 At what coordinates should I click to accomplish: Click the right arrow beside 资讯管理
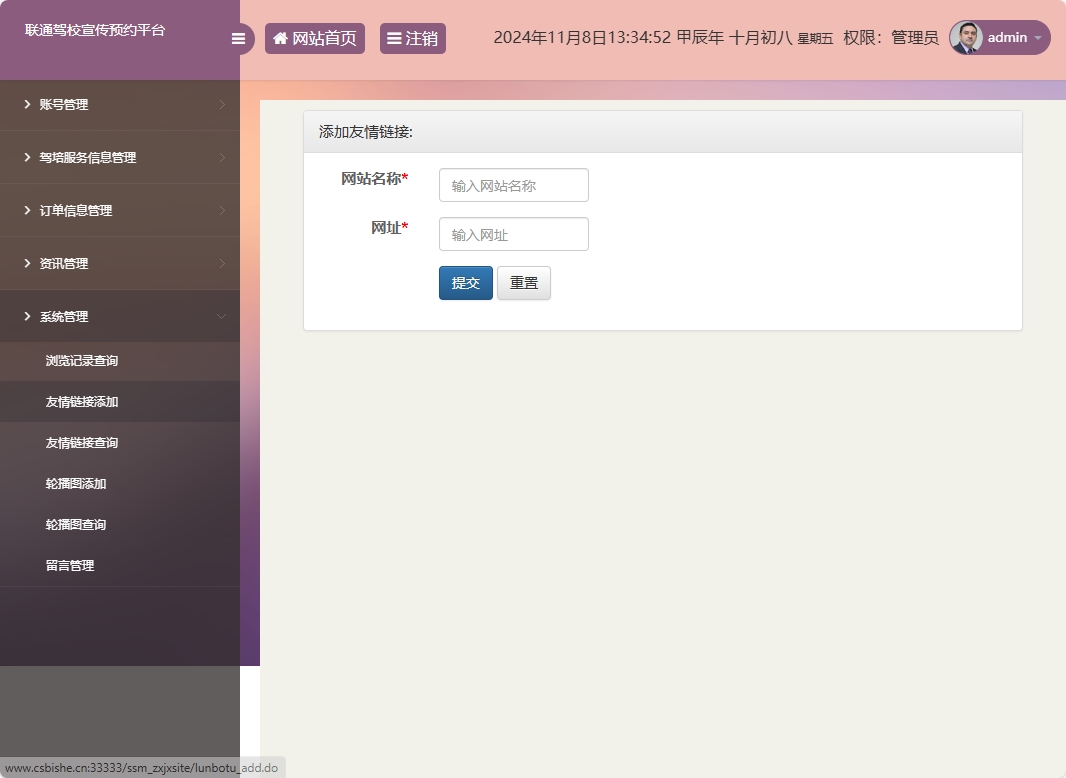click(222, 264)
